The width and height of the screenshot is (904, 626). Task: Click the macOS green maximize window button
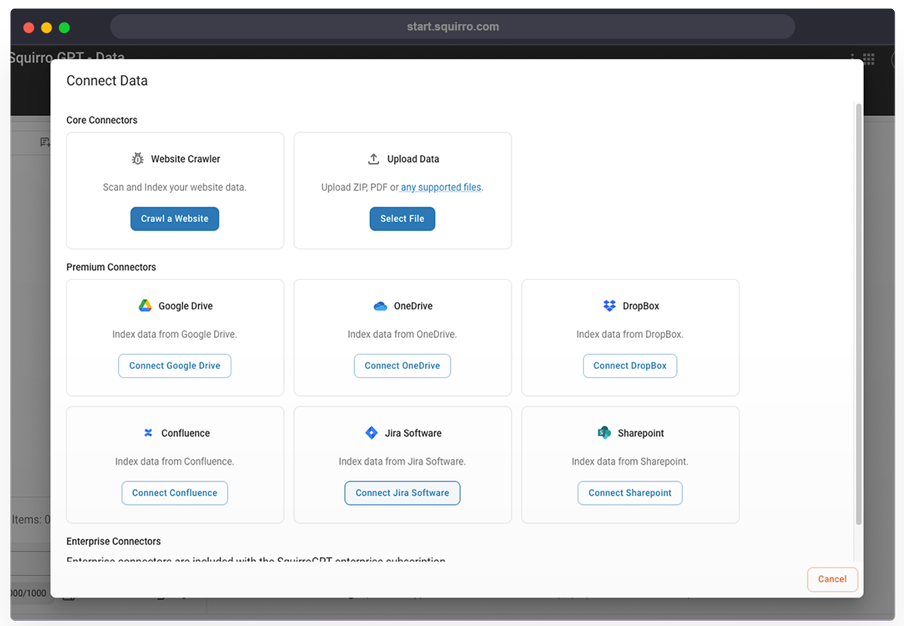(65, 27)
